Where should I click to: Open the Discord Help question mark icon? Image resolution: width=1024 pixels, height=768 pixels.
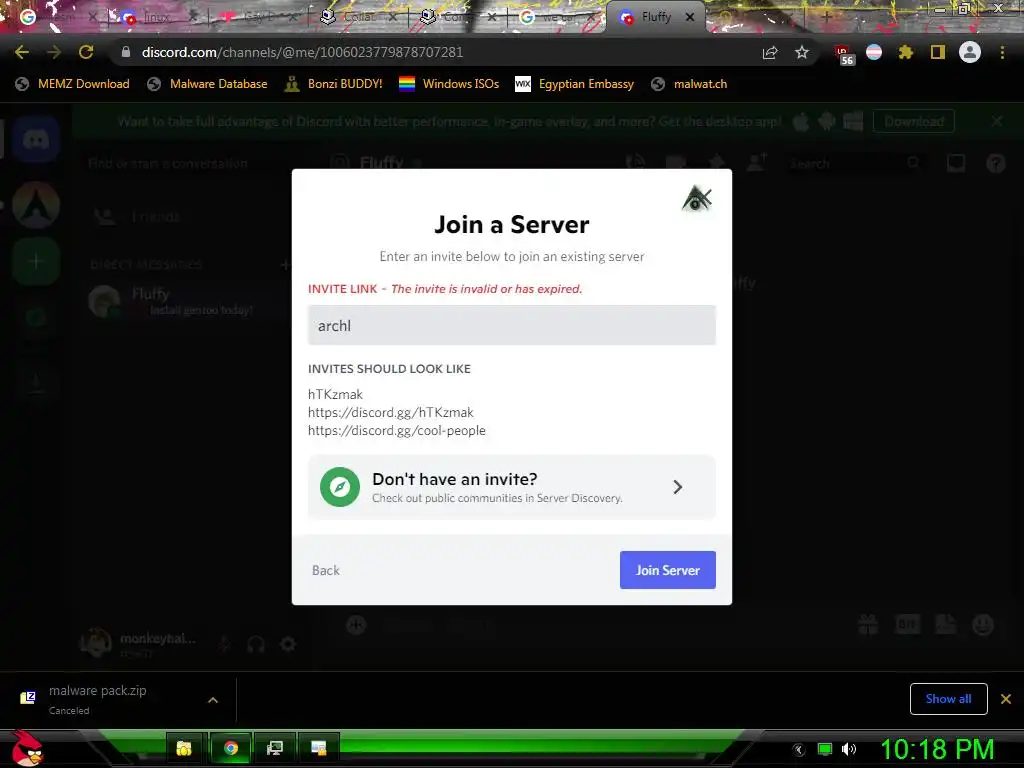point(996,163)
